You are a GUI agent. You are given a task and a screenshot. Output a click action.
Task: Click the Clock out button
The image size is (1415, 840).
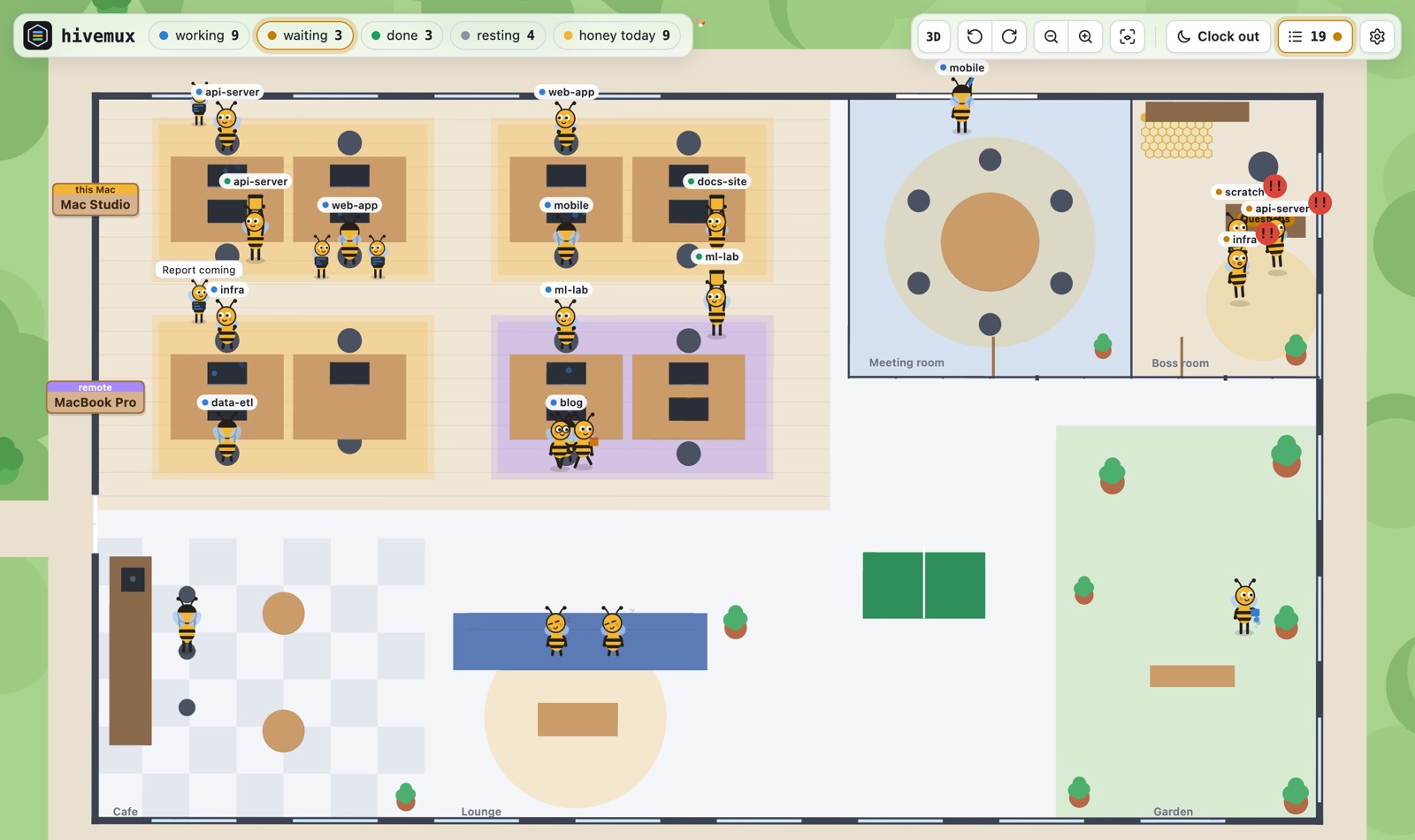pyautogui.click(x=1218, y=36)
